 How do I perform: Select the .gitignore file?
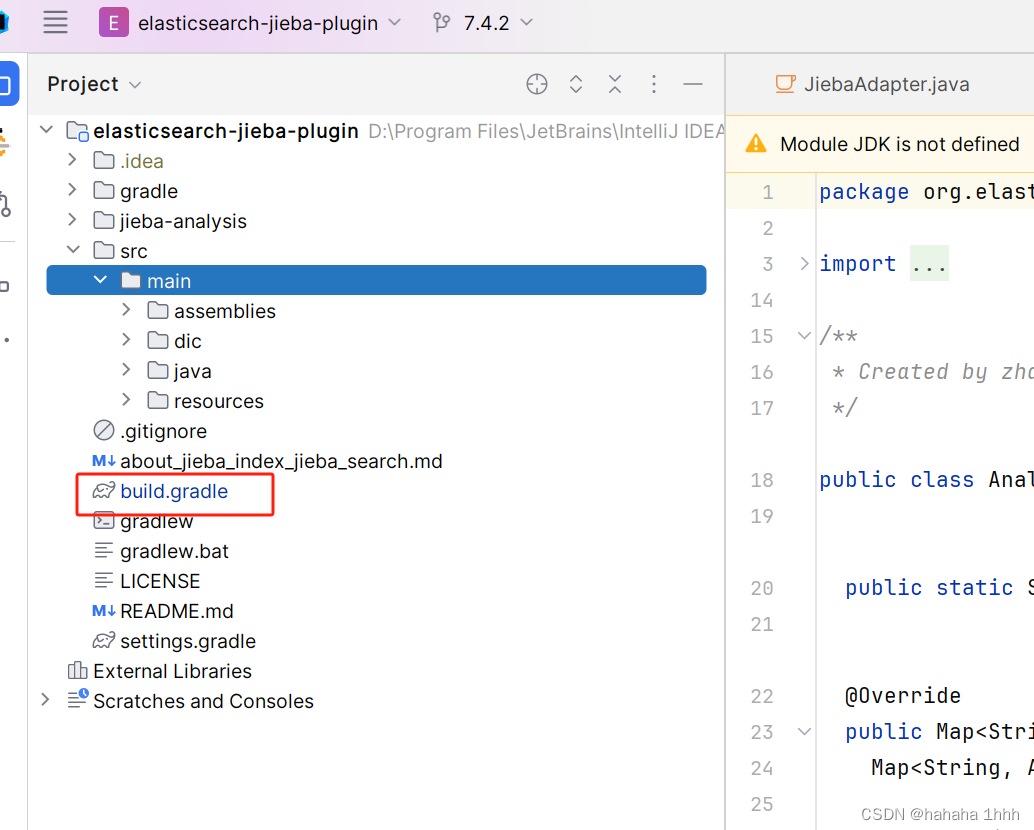pos(164,431)
